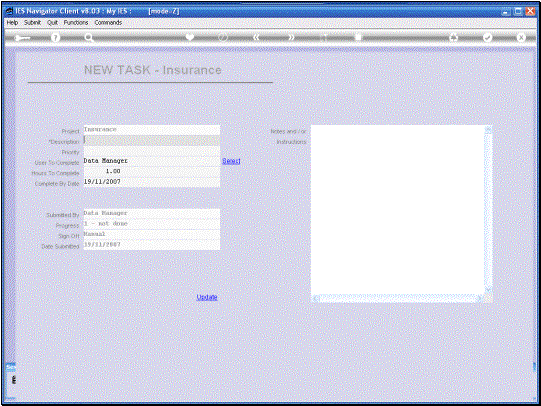The height and width of the screenshot is (406, 541).
Task: Click the magnifying glass search icon
Action: click(89, 38)
